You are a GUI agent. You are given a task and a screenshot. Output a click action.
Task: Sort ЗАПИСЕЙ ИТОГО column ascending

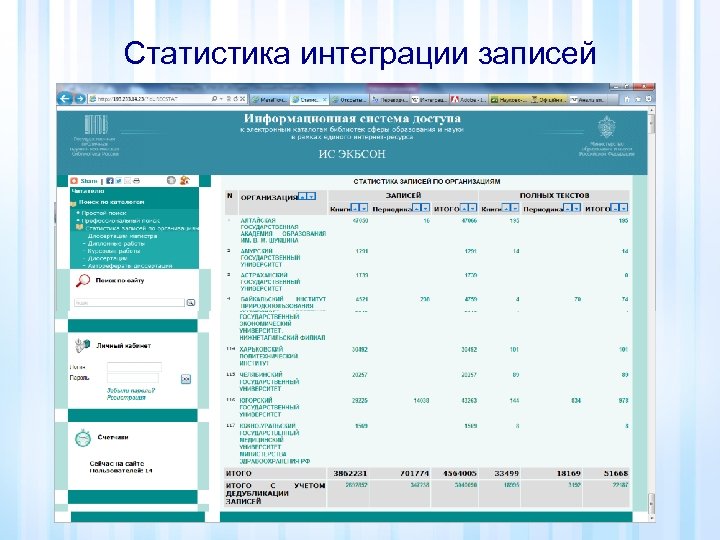coord(464,208)
